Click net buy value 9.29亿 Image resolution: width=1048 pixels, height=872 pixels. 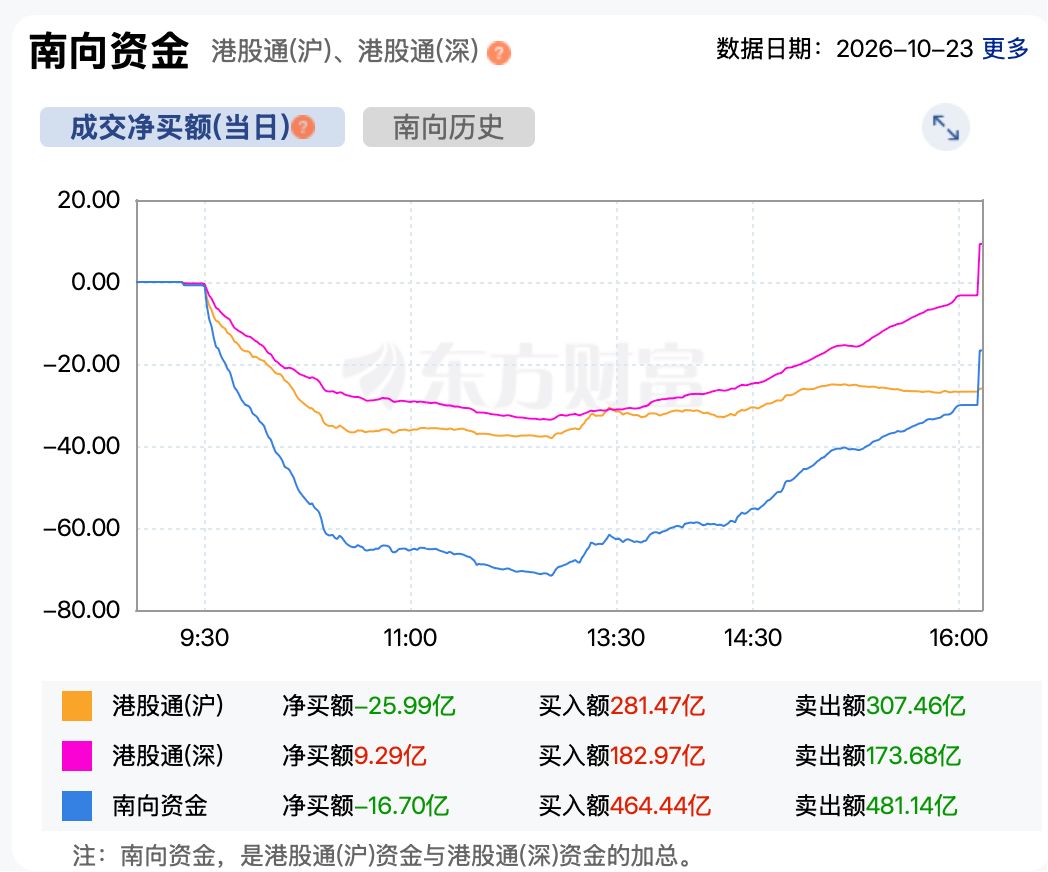[x=390, y=756]
